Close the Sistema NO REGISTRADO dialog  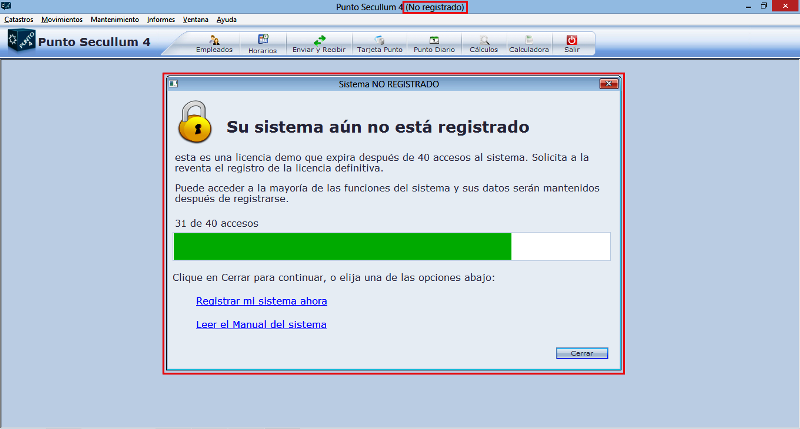(x=609, y=84)
